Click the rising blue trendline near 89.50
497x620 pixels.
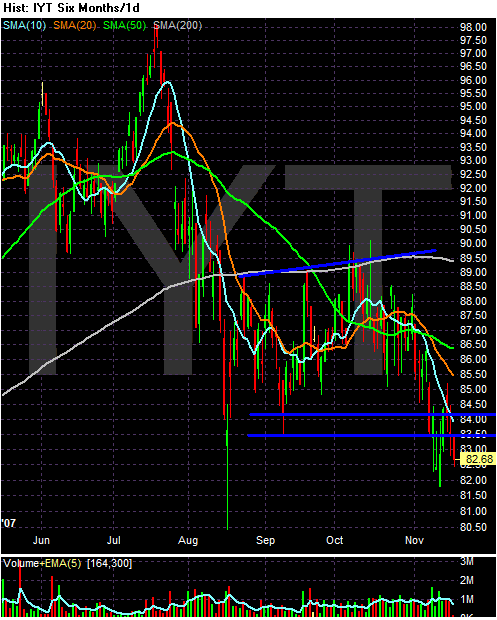tap(337, 263)
